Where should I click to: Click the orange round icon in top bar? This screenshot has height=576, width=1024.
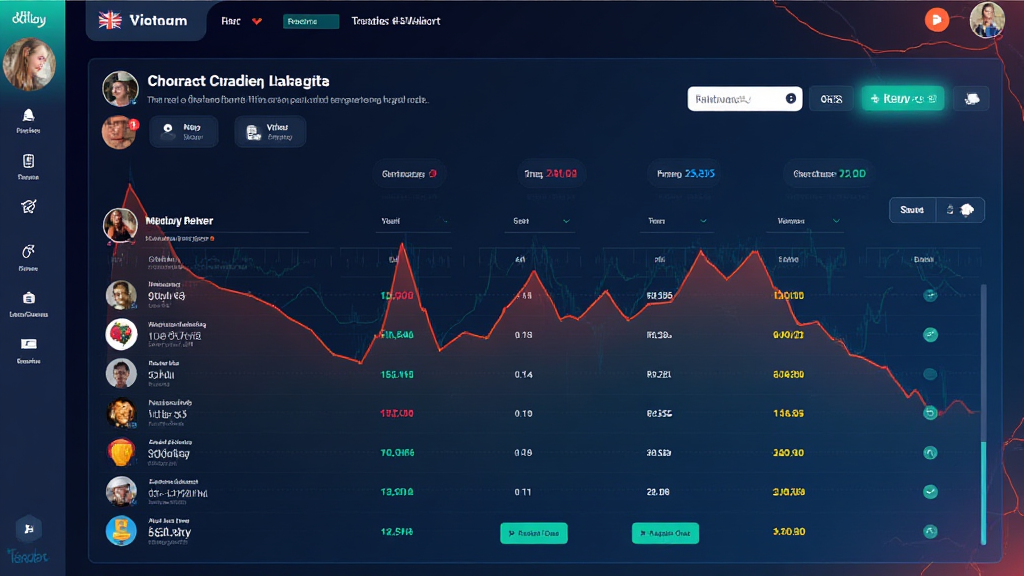point(936,19)
